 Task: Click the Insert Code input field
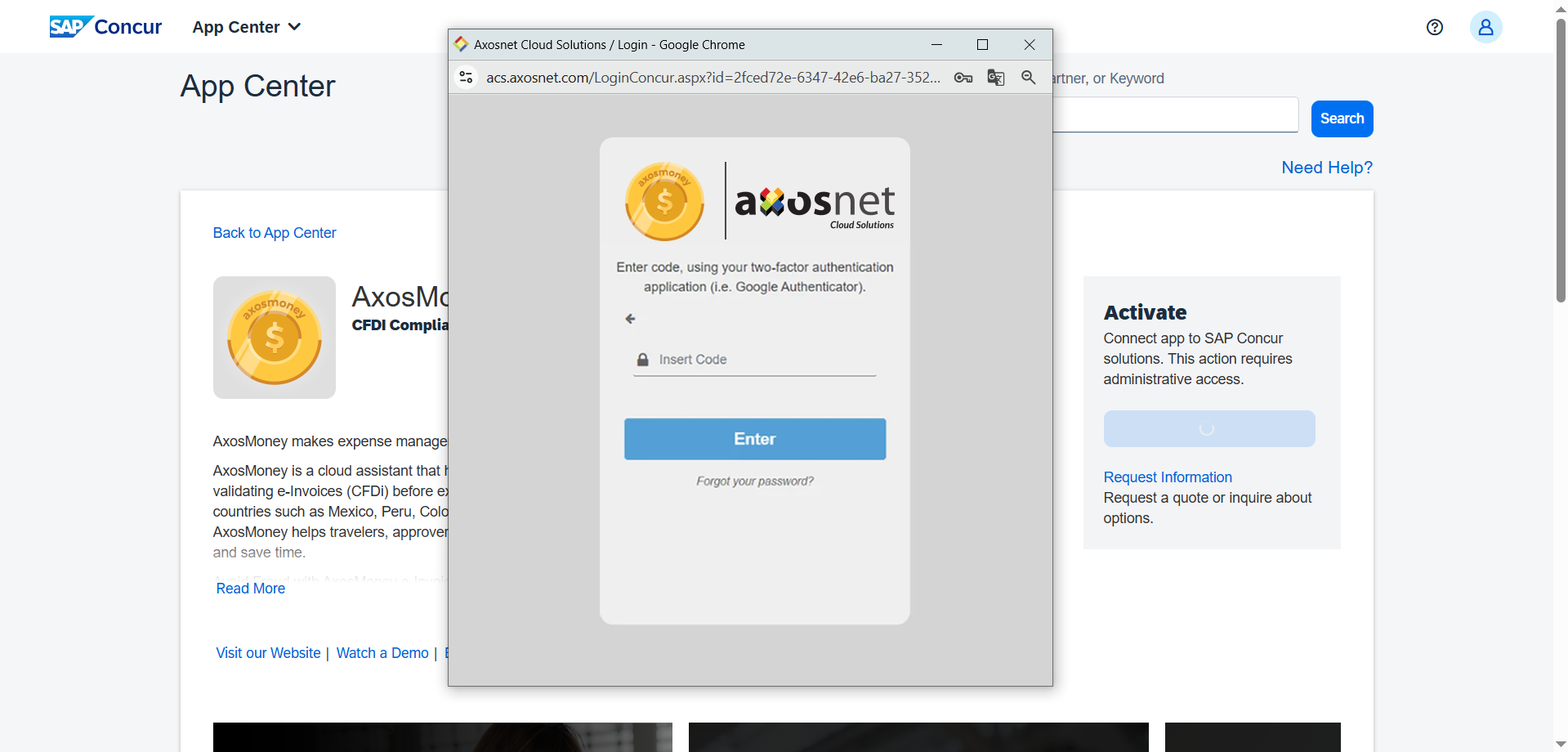click(764, 360)
